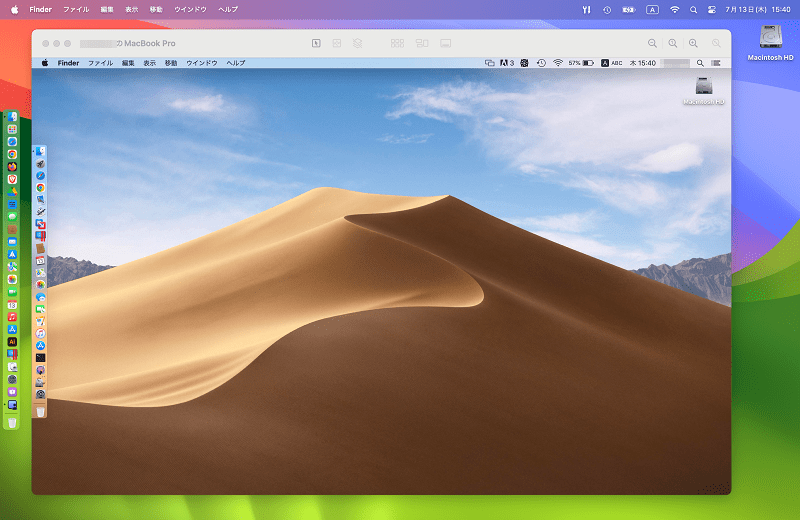Open iTunes in the remote Mac's dock
The height and width of the screenshot is (520, 800).
coord(40,333)
